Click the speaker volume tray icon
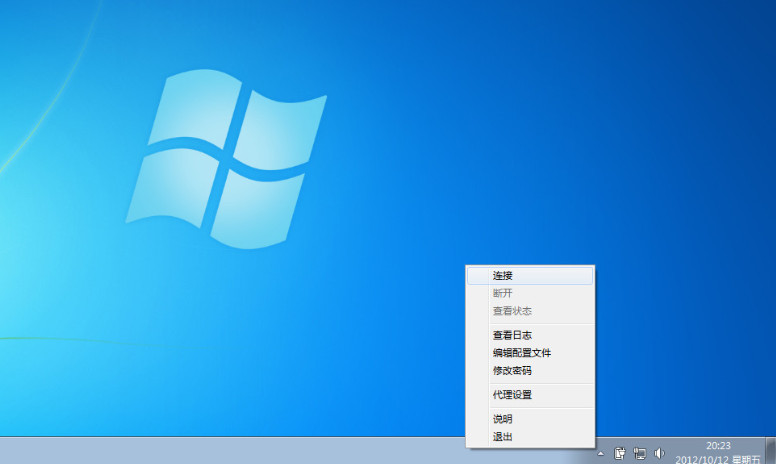776x464 pixels. pos(659,453)
